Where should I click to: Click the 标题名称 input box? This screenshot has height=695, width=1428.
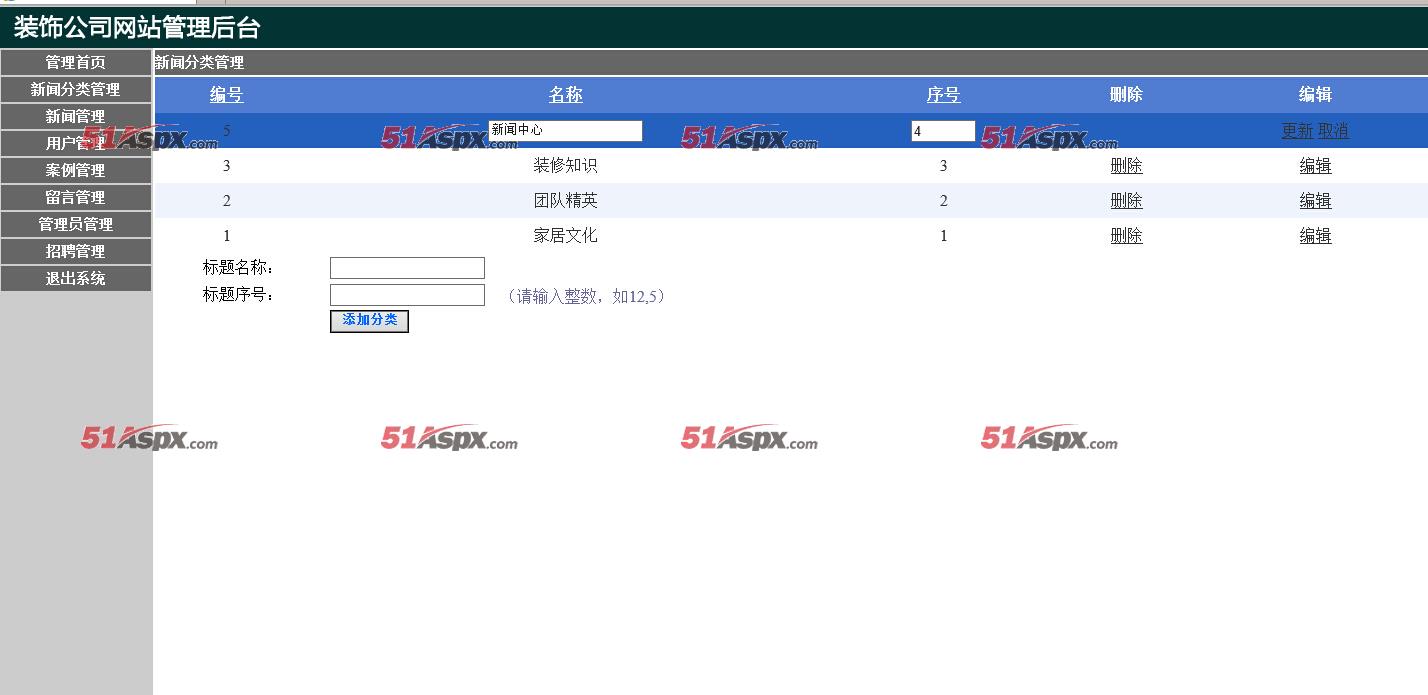point(407,268)
